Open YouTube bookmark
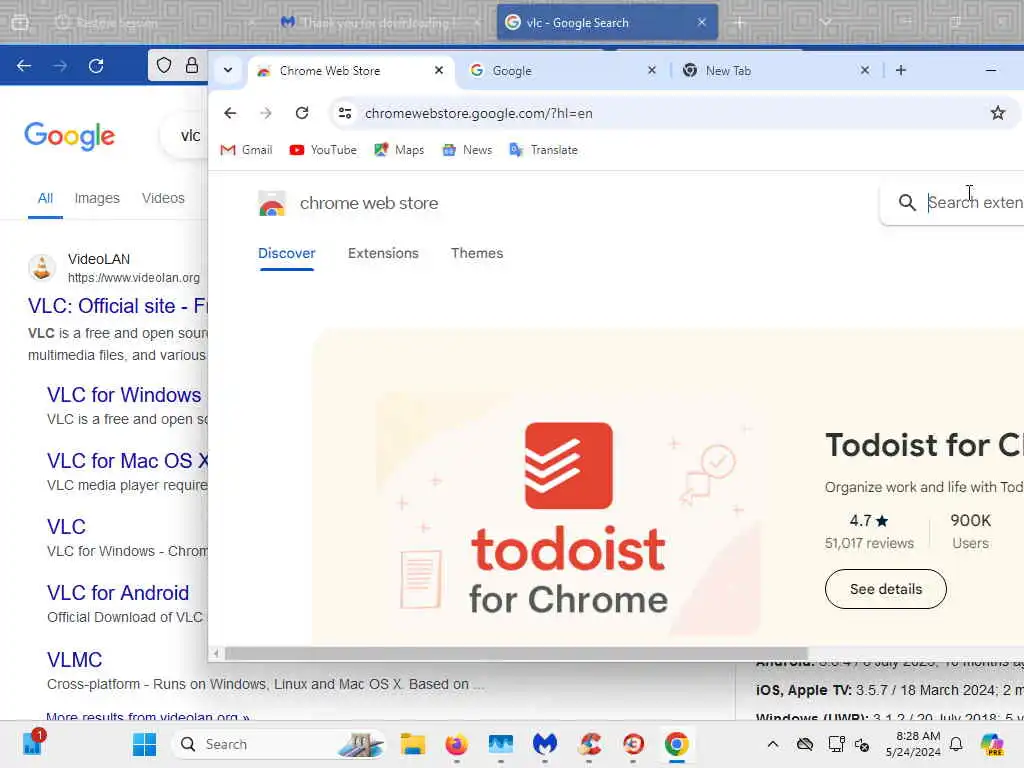The height and width of the screenshot is (768, 1024). pos(323,150)
